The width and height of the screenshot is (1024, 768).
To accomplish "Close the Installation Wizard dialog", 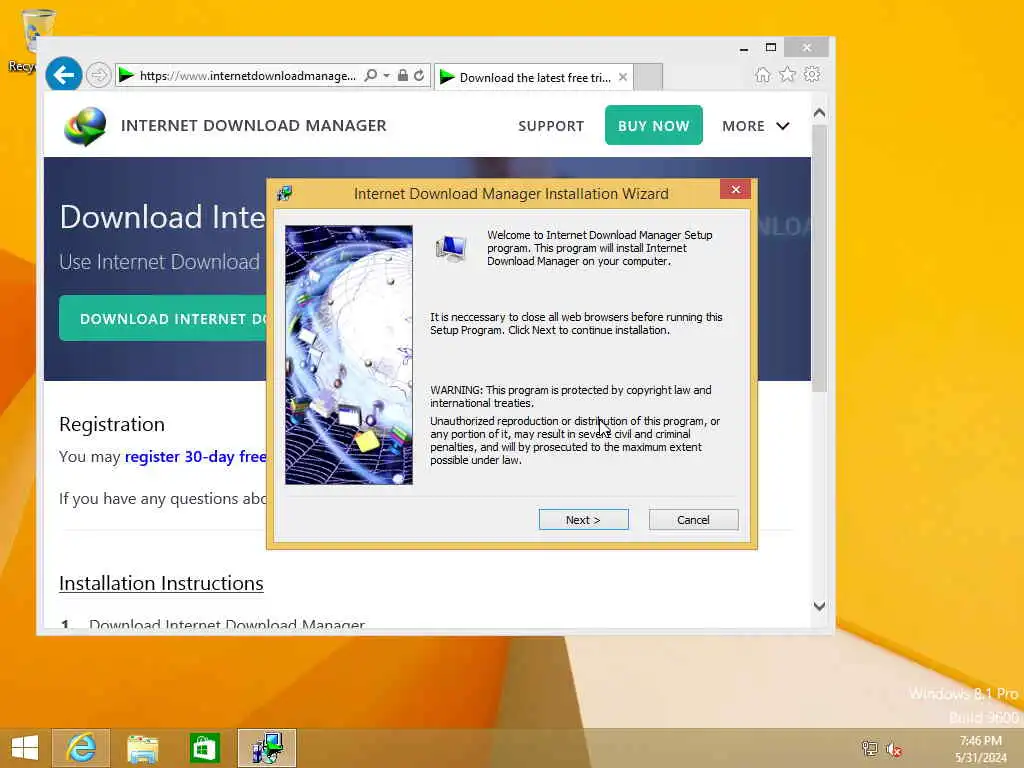I will [x=735, y=189].
